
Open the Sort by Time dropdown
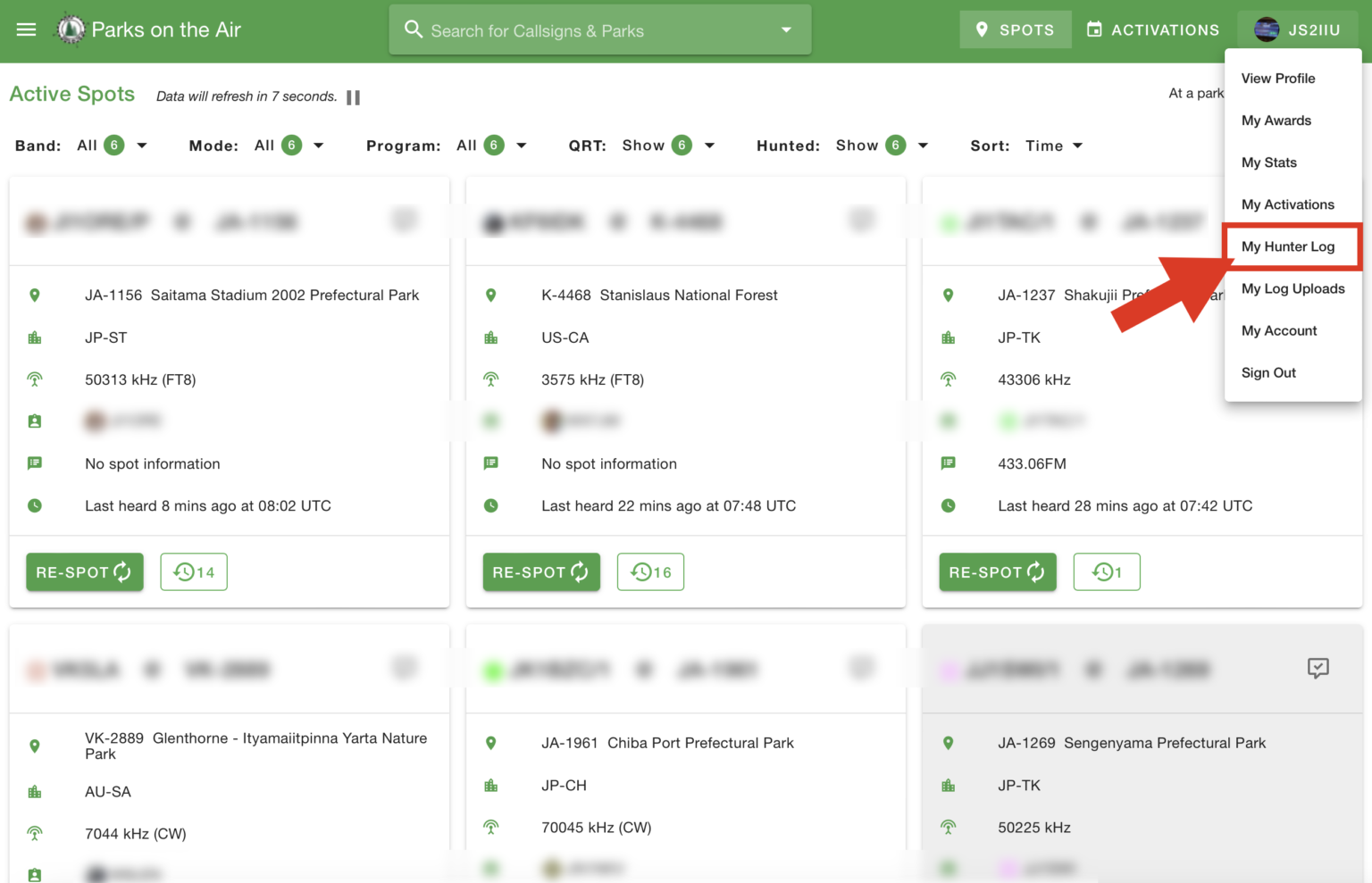pyautogui.click(x=1054, y=146)
